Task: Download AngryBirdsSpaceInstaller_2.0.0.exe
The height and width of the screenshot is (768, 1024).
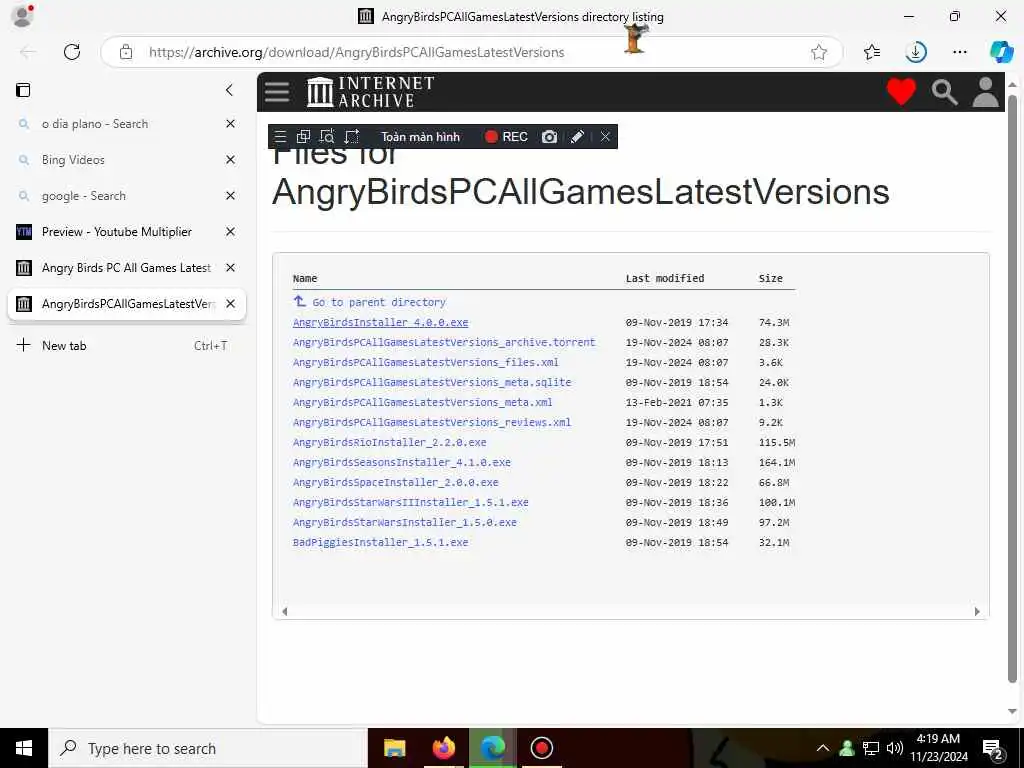Action: click(x=395, y=482)
